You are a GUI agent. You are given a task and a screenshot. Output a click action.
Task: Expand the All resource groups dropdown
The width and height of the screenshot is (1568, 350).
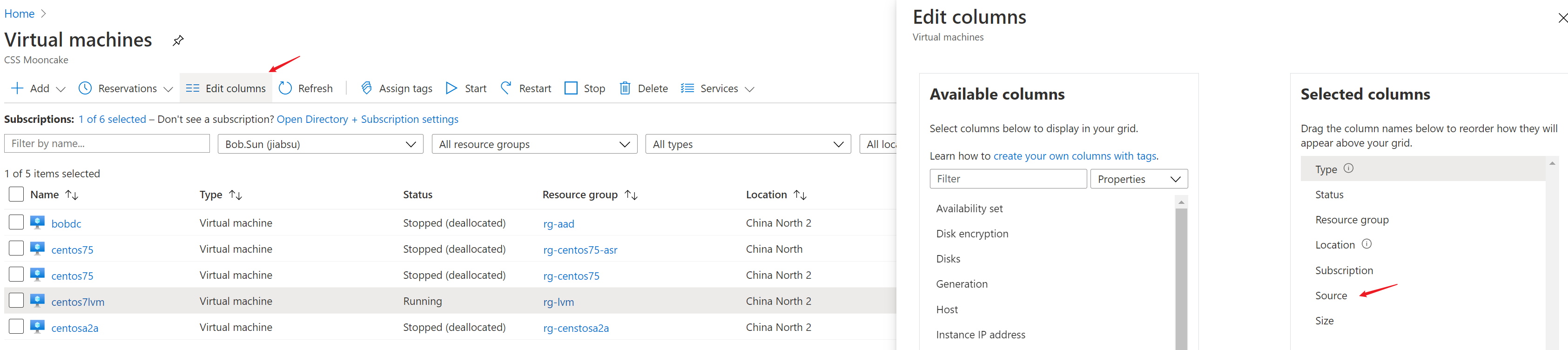[534, 144]
